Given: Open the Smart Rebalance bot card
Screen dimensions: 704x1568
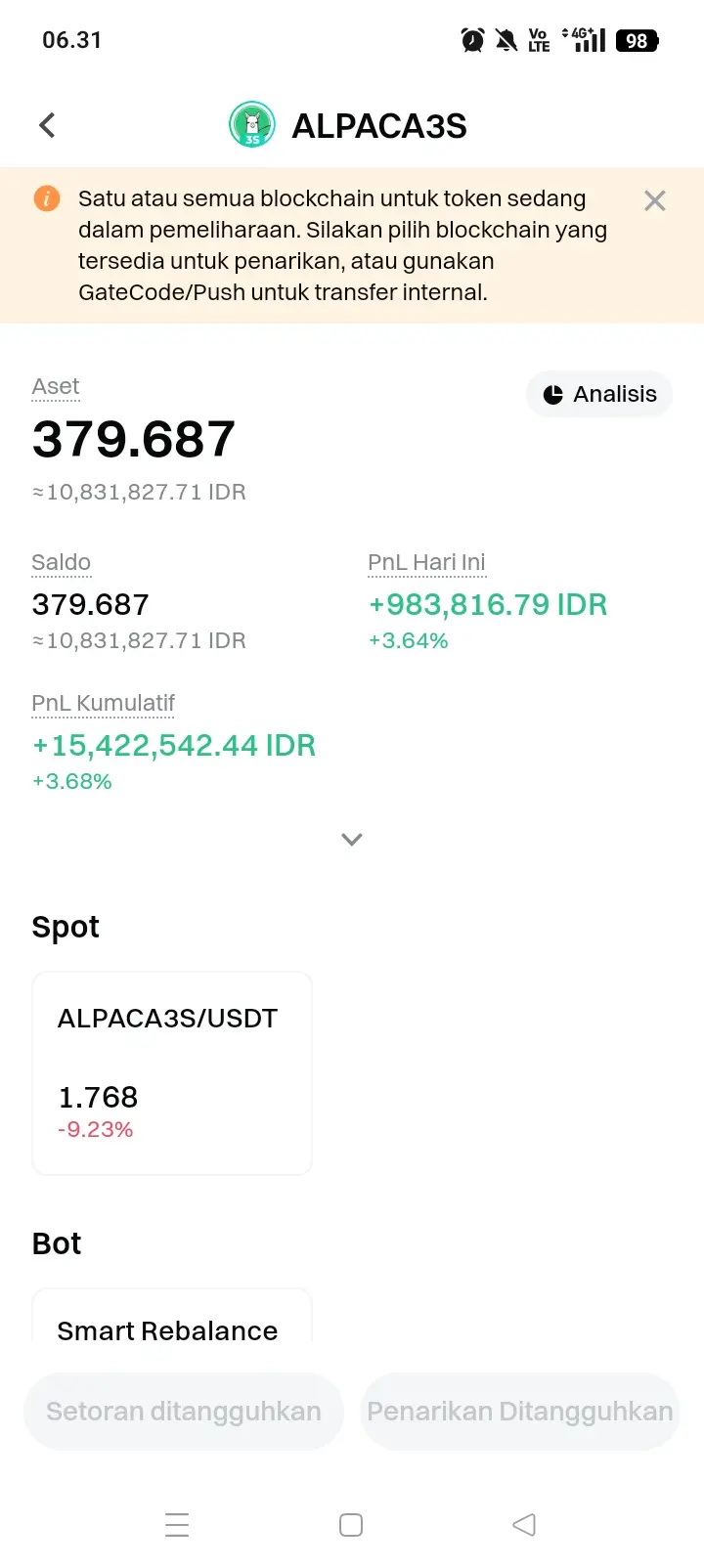Looking at the screenshot, I should 172,1316.
